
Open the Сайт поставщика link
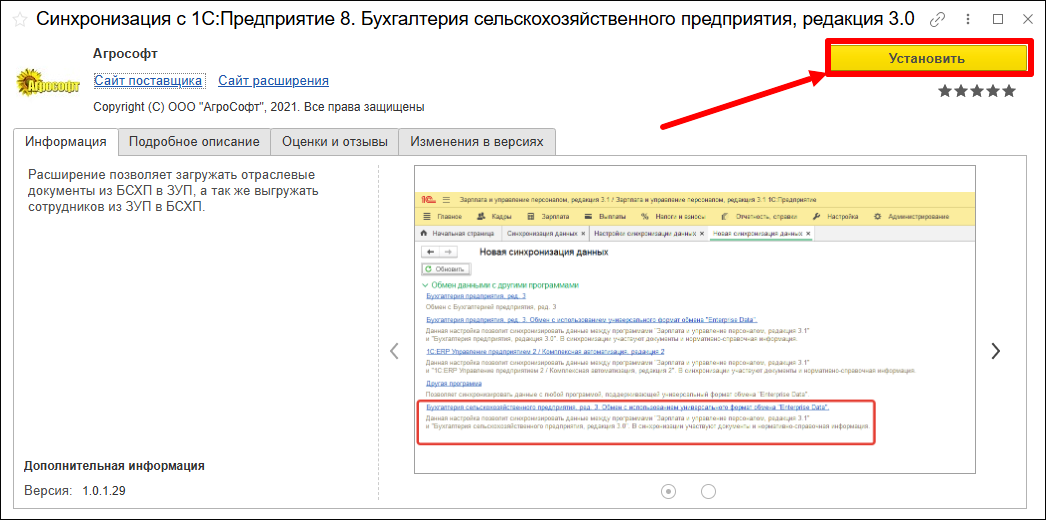[148, 80]
